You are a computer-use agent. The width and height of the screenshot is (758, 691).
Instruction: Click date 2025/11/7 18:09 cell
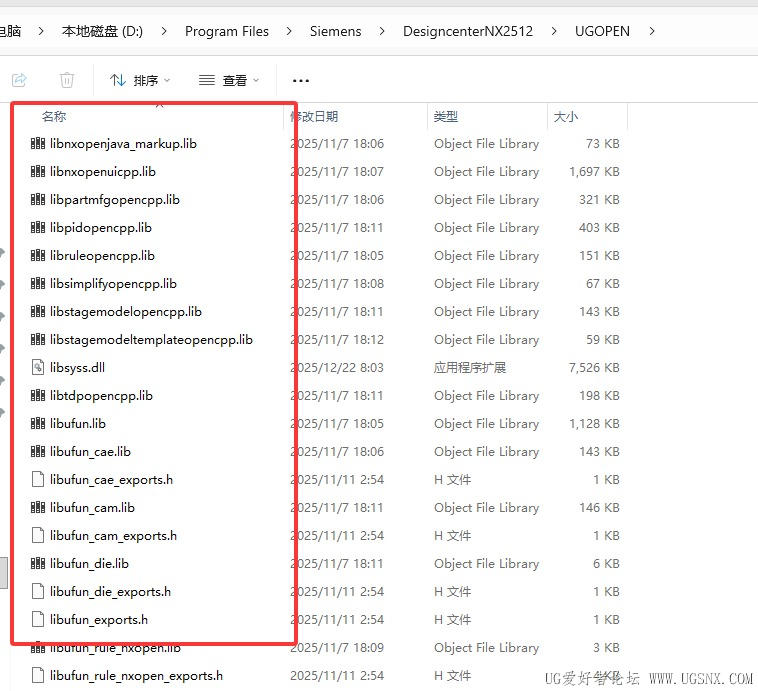click(x=337, y=648)
